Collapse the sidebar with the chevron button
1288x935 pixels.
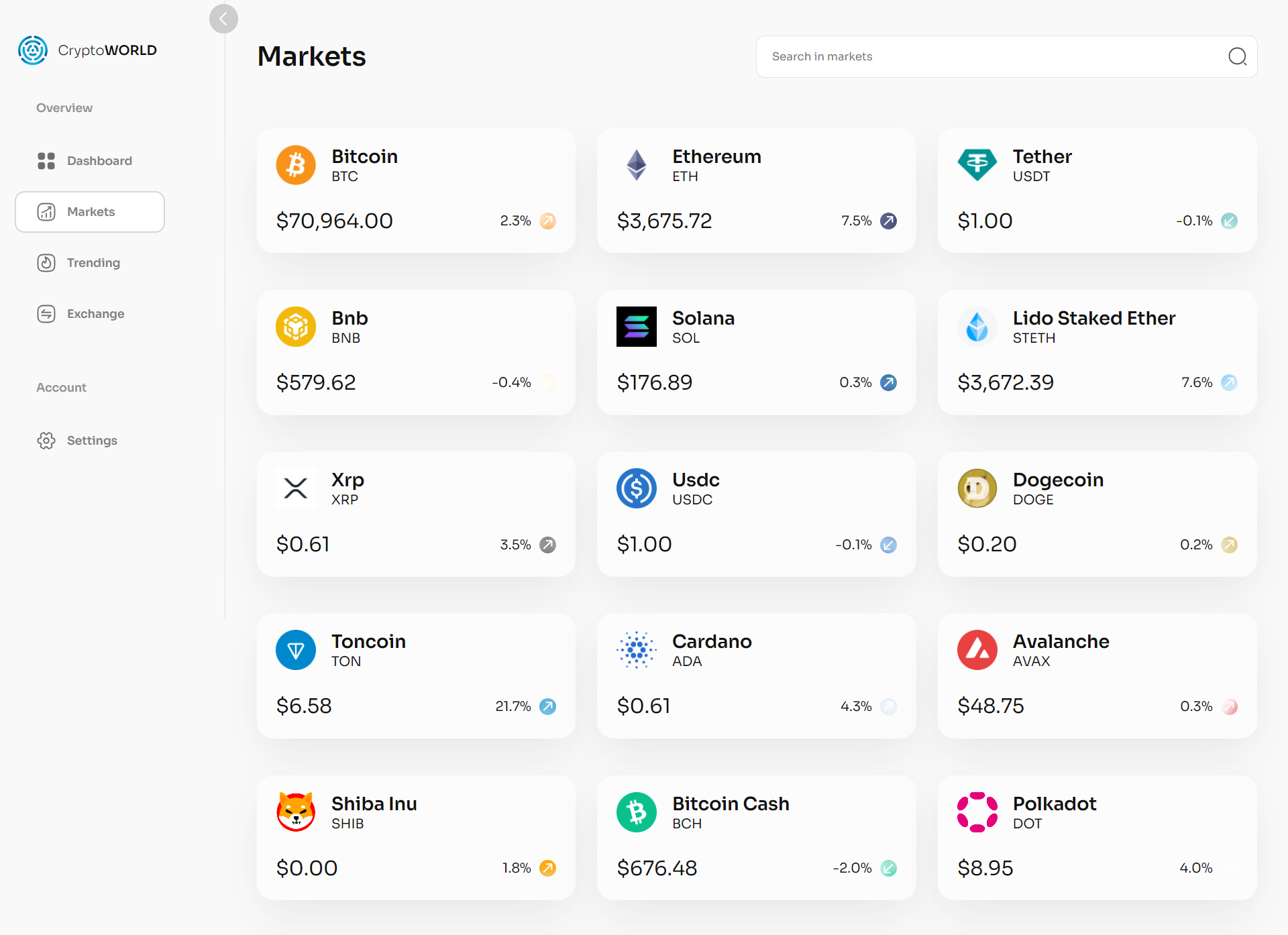[223, 19]
